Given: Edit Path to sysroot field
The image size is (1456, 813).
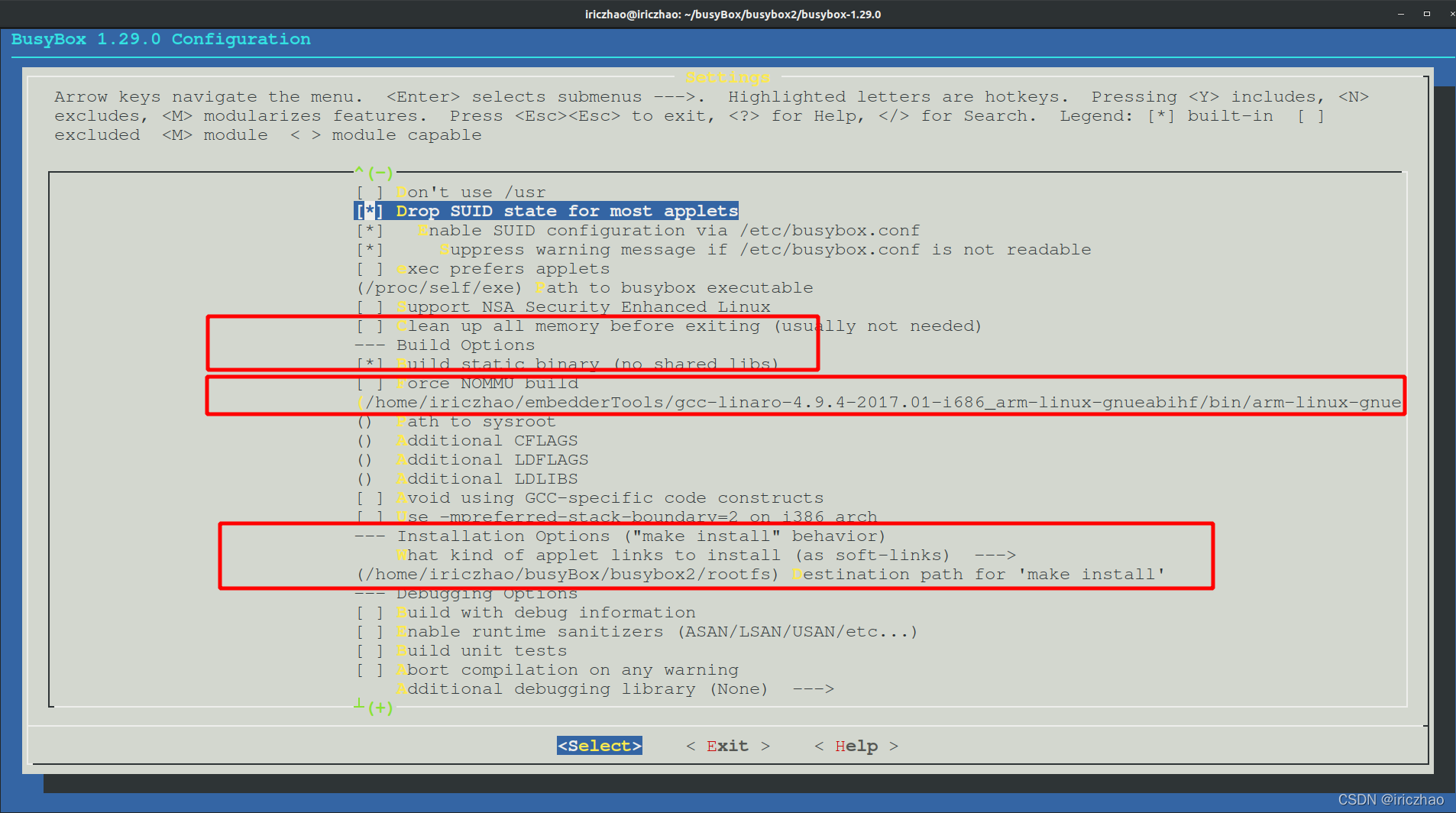Looking at the screenshot, I should [455, 422].
